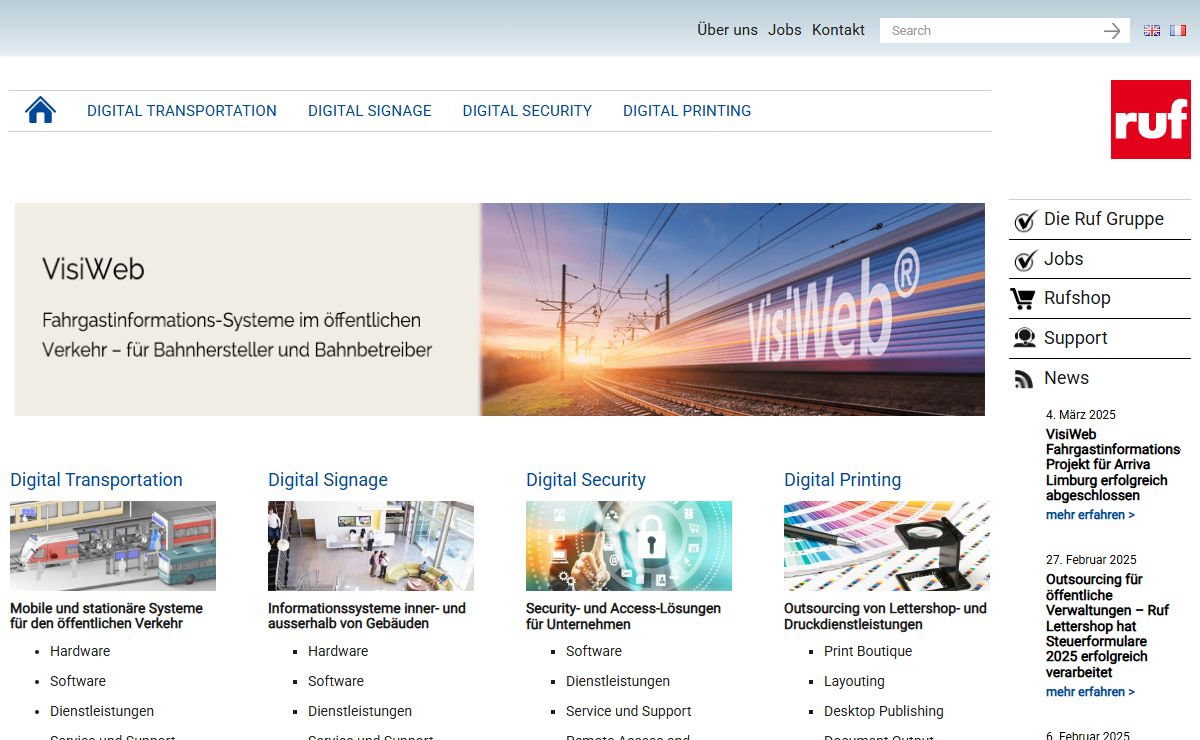Click the RSS feed icon next to News
Viewport: 1200px width, 740px height.
point(1023,379)
